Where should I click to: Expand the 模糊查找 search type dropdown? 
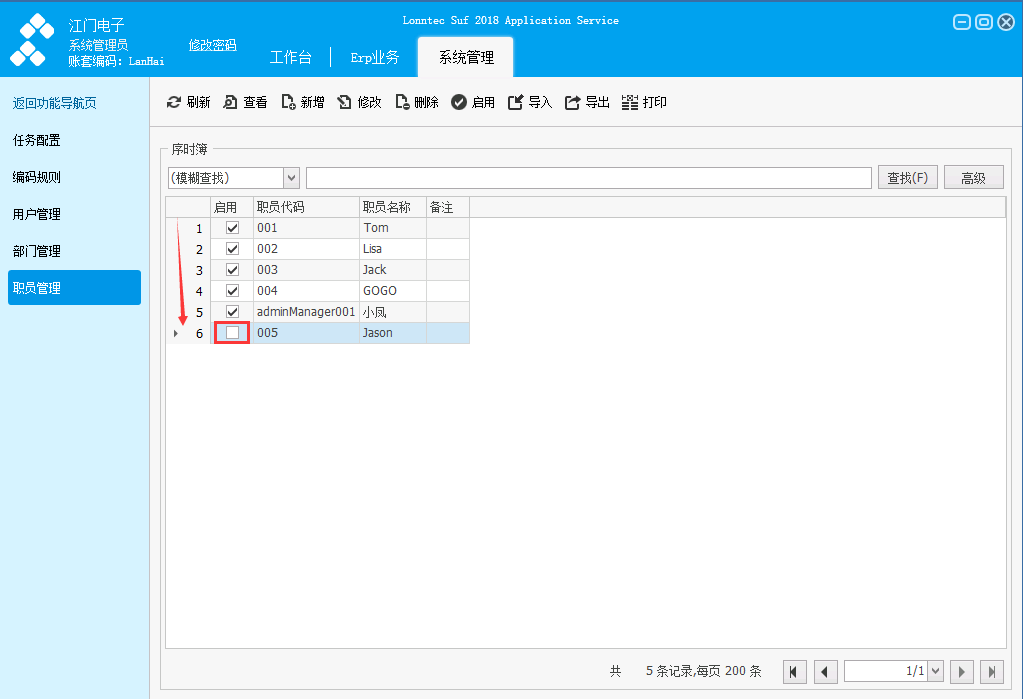[x=292, y=178]
